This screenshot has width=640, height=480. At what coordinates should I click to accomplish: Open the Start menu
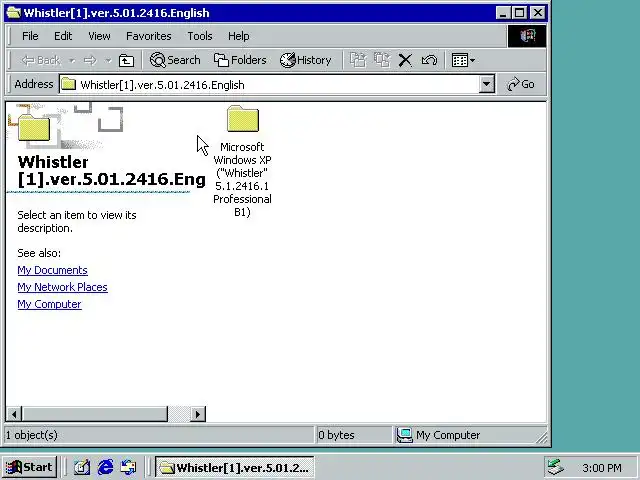point(29,467)
